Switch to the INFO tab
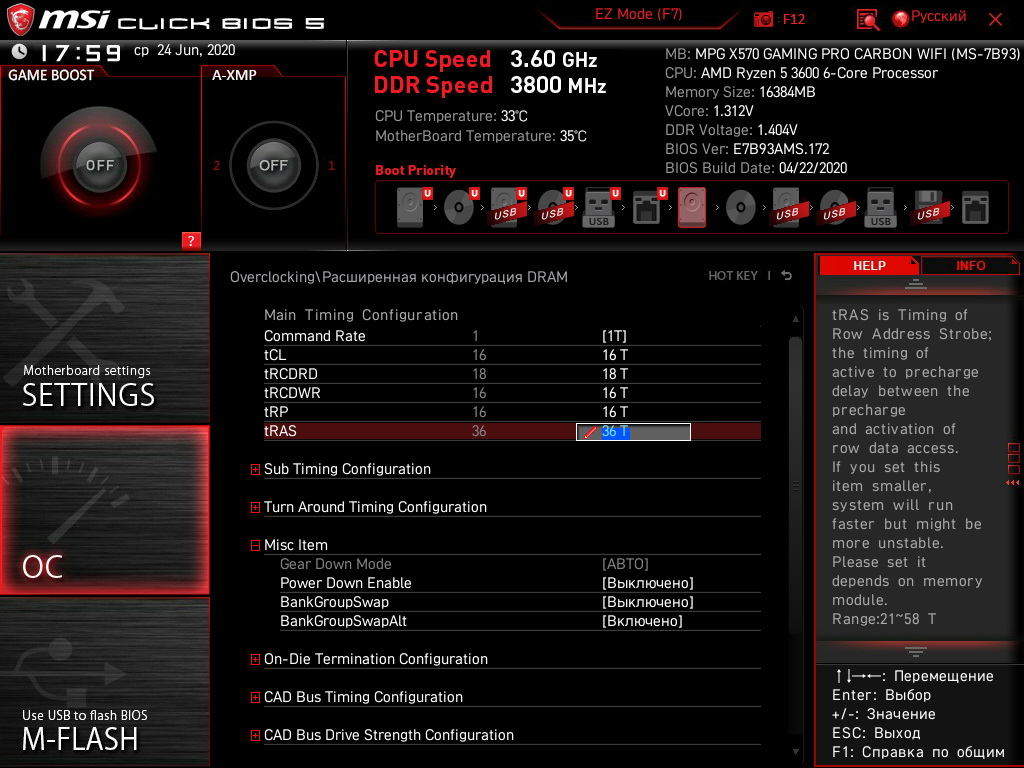The image size is (1024, 768). click(970, 265)
